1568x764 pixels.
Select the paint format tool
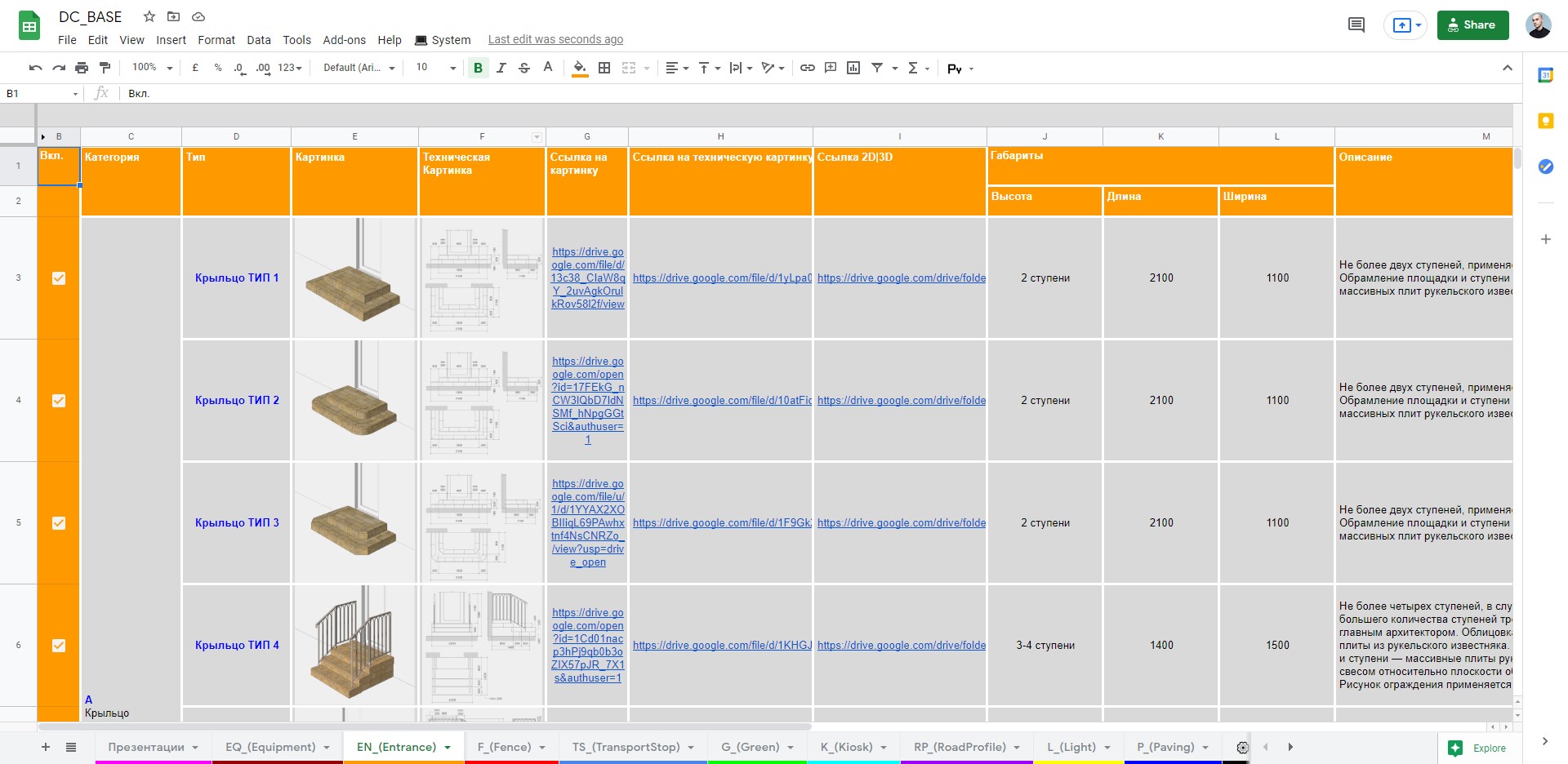point(105,68)
